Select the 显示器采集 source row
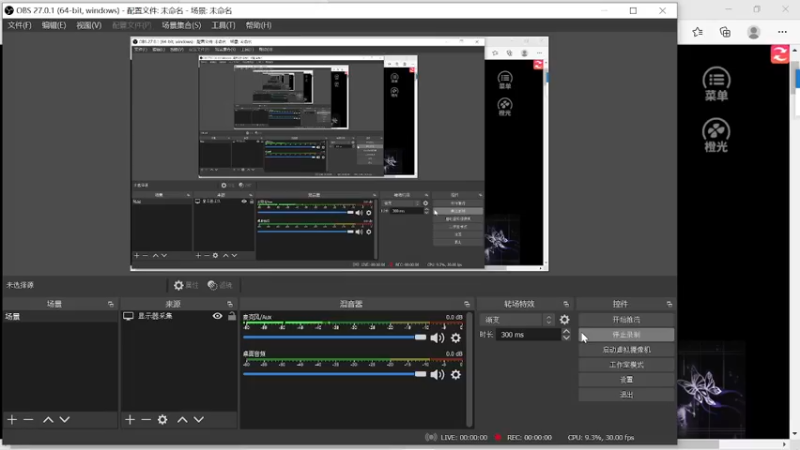This screenshot has width=800, height=450. click(x=179, y=316)
